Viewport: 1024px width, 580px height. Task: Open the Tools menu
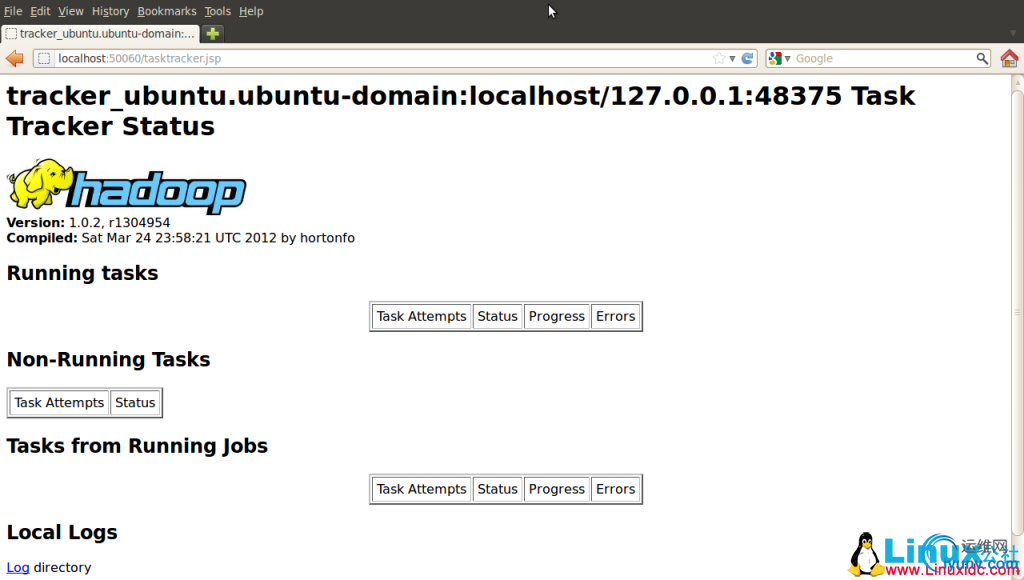pos(217,11)
